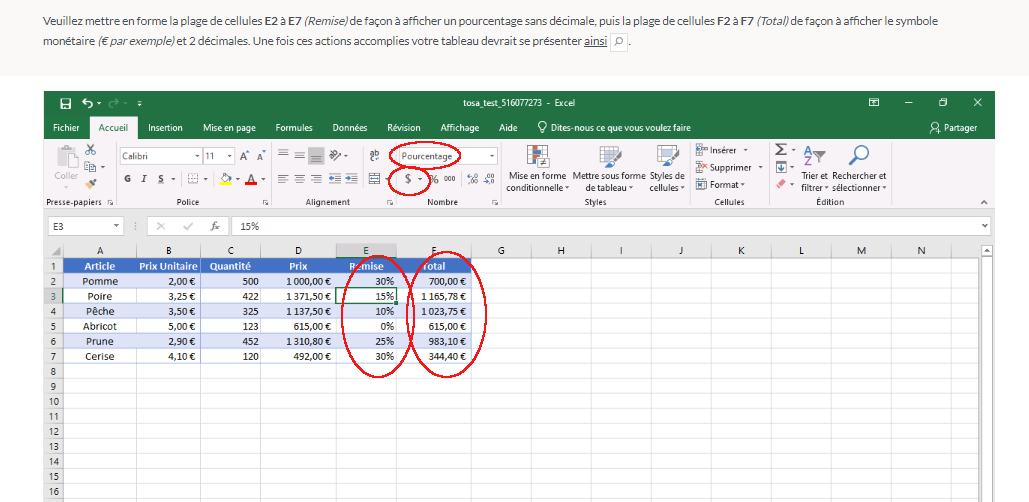Click the Save icon in quick access toolbar
Image resolution: width=1029 pixels, height=502 pixels.
(65, 103)
